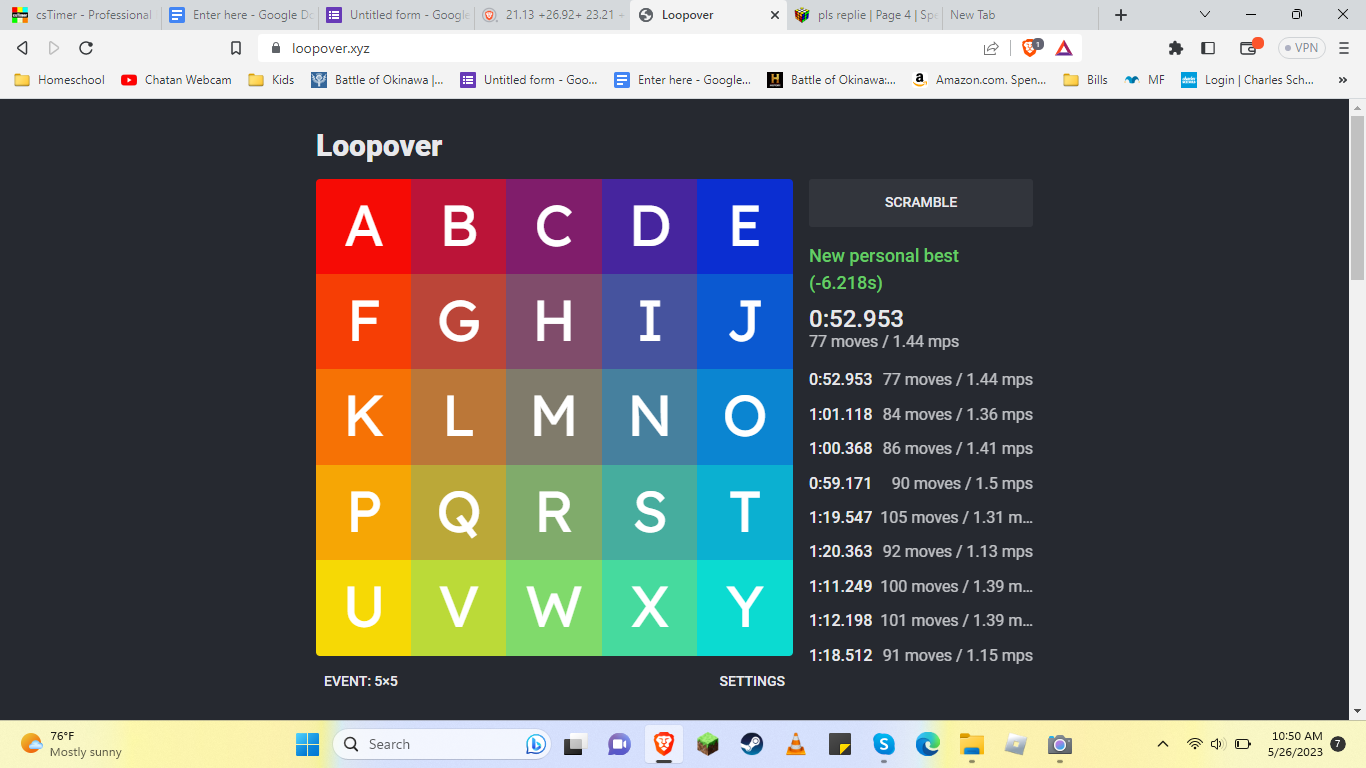Click the 1:01.118 solve result row
Viewport: 1366px width, 768px height.
coord(921,414)
